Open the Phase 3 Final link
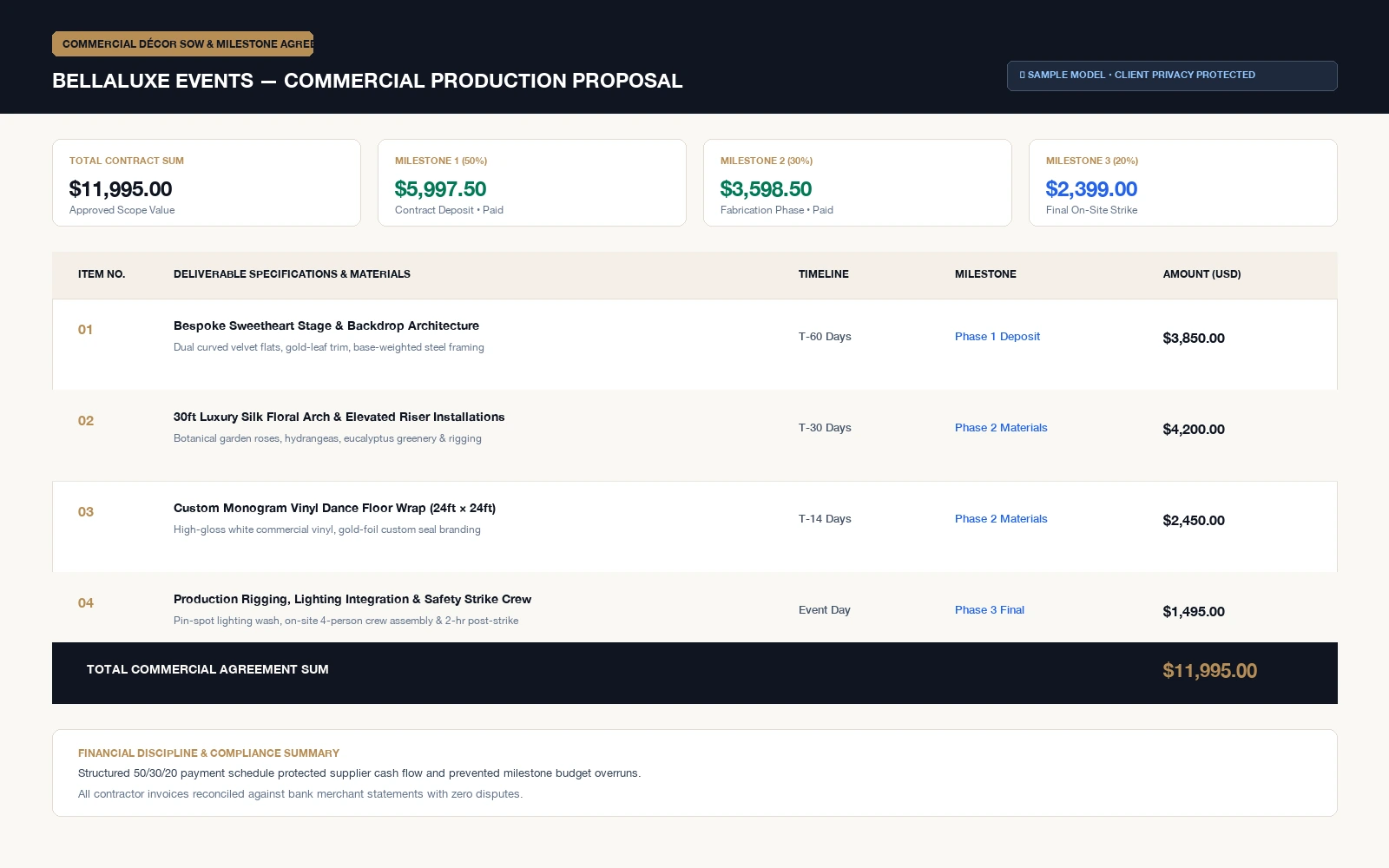The image size is (1389, 868). coord(990,610)
